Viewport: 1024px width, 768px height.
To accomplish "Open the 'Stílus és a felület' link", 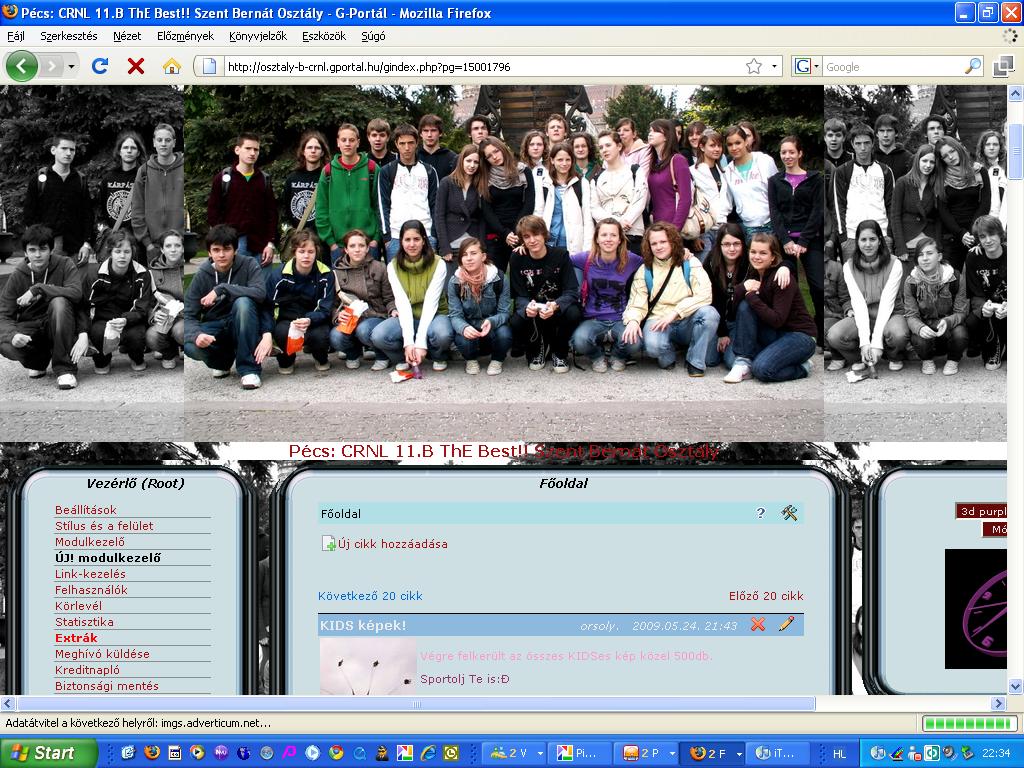I will click(104, 526).
